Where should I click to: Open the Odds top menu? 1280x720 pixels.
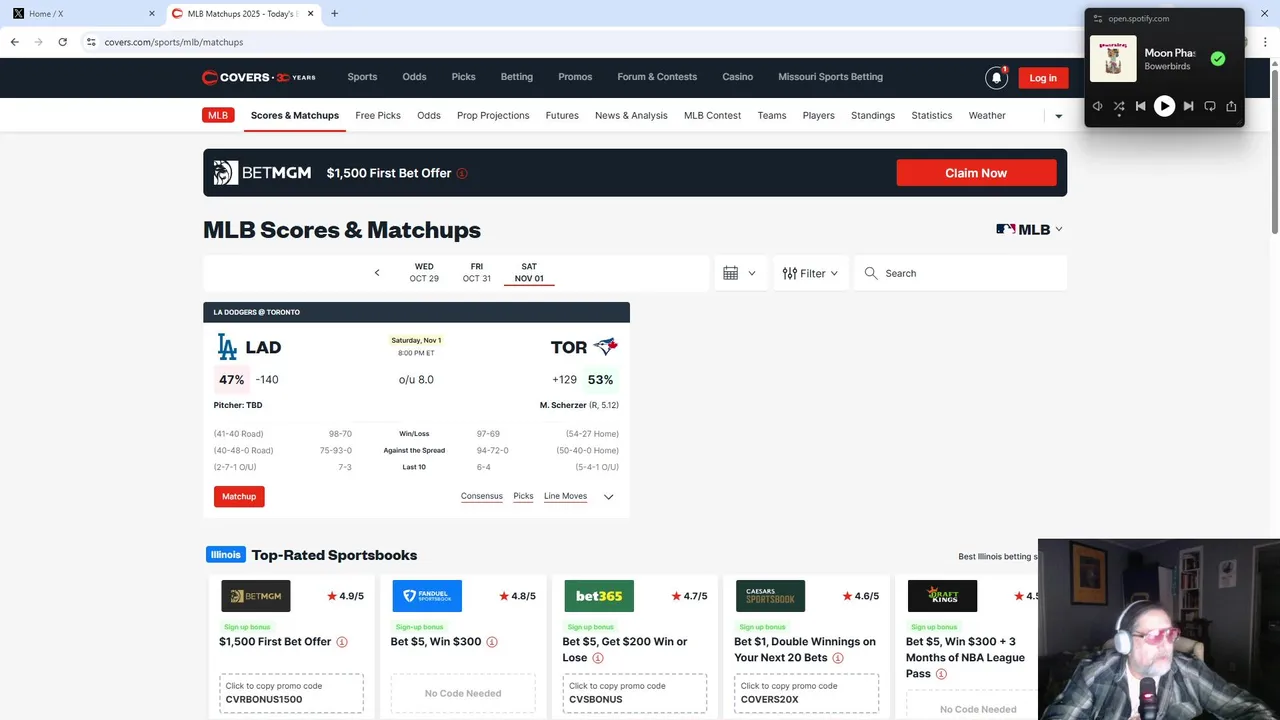pyautogui.click(x=414, y=77)
